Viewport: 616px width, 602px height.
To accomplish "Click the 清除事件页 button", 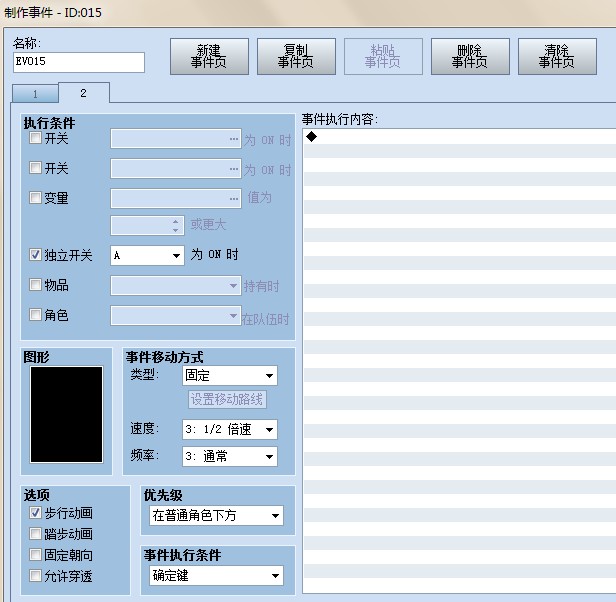I will point(557,56).
